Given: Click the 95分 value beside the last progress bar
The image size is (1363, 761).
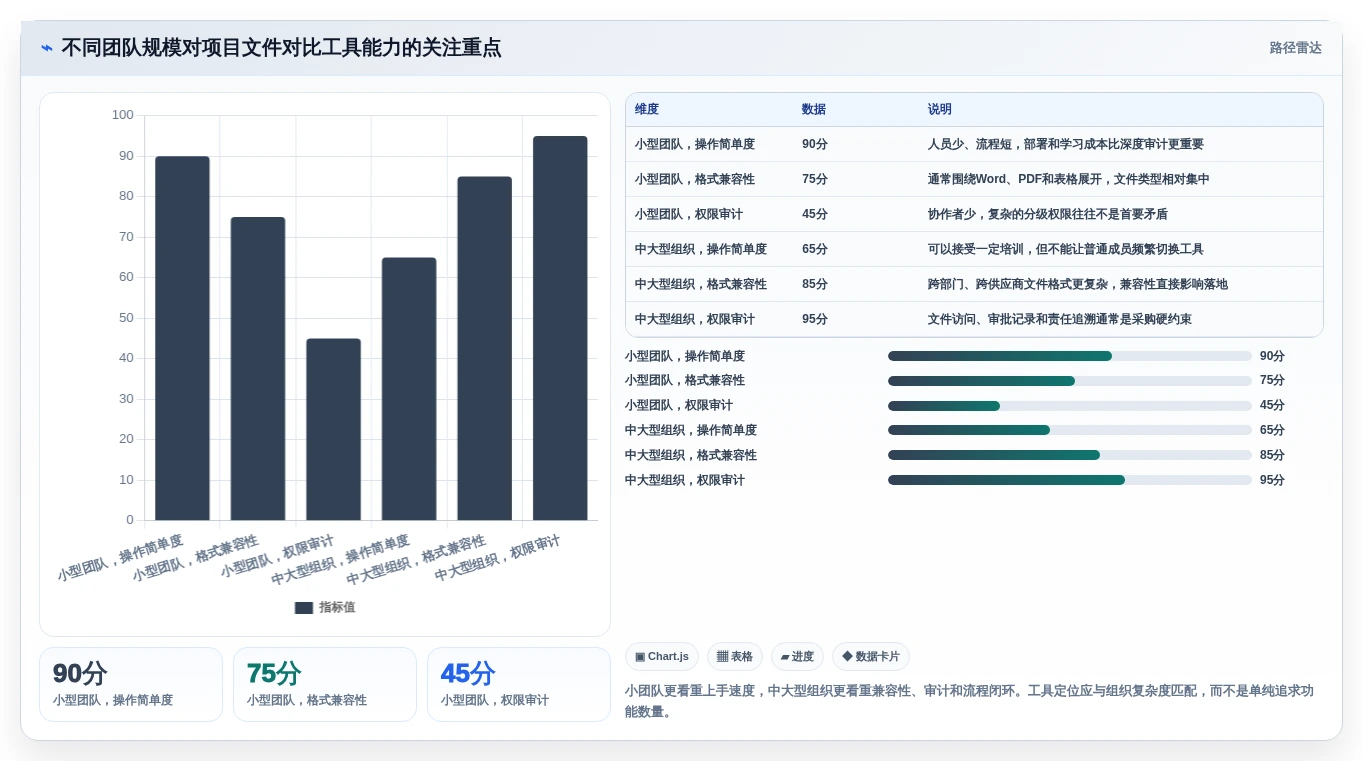Looking at the screenshot, I should click(x=1272, y=480).
